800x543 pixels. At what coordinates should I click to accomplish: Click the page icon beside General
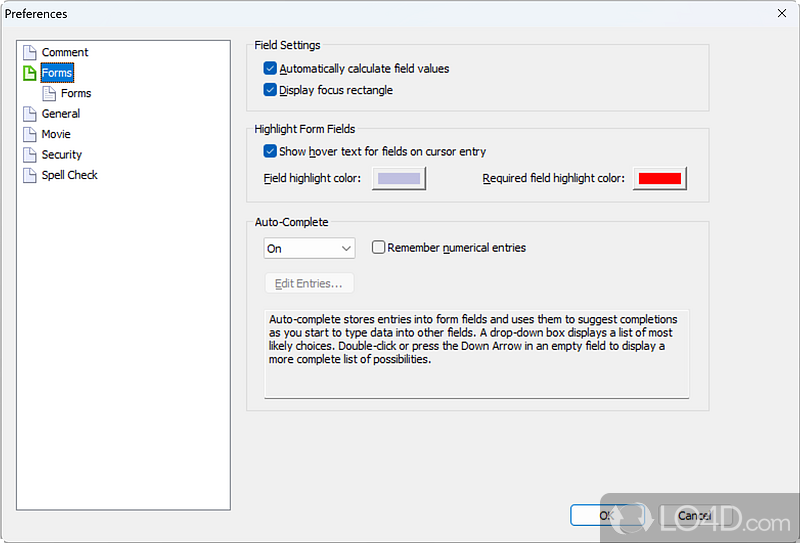tap(30, 114)
